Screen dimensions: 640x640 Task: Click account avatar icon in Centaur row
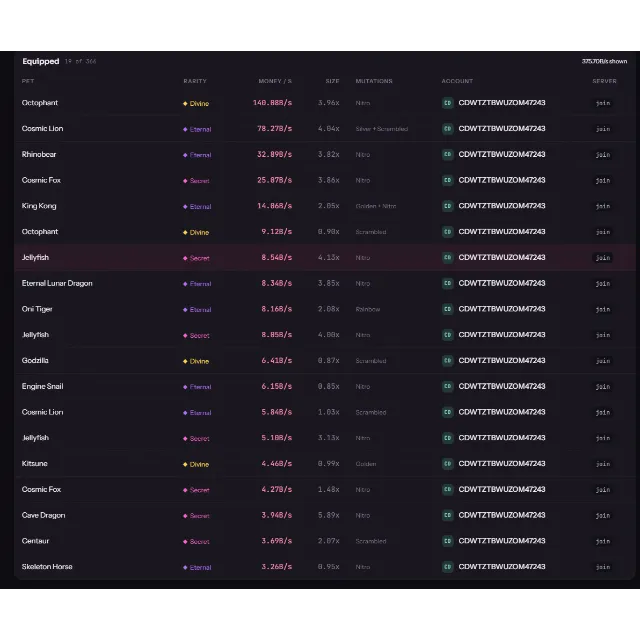coord(447,541)
